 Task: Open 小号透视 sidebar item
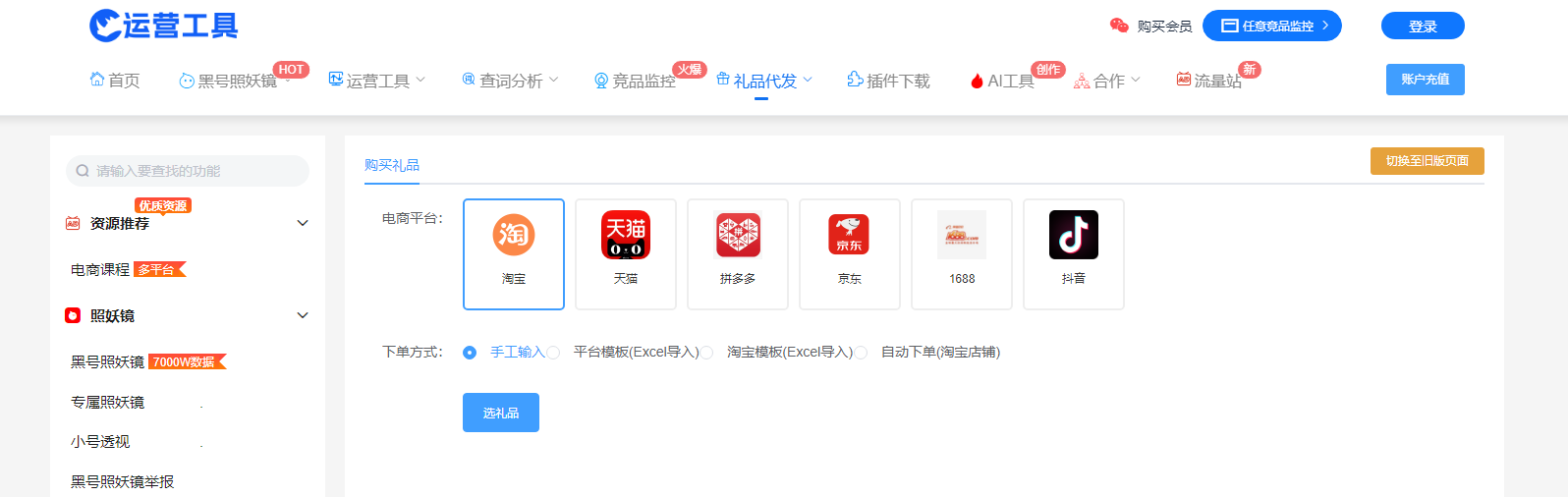pyautogui.click(x=100, y=442)
